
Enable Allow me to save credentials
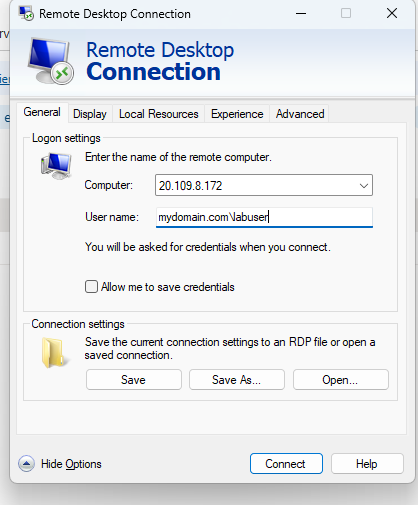pos(91,287)
